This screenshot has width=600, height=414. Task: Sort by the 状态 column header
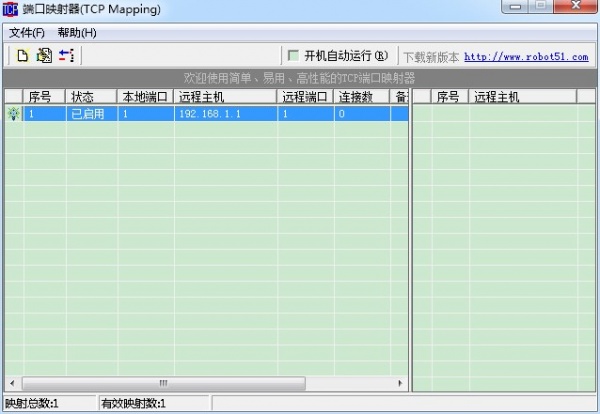click(x=91, y=97)
